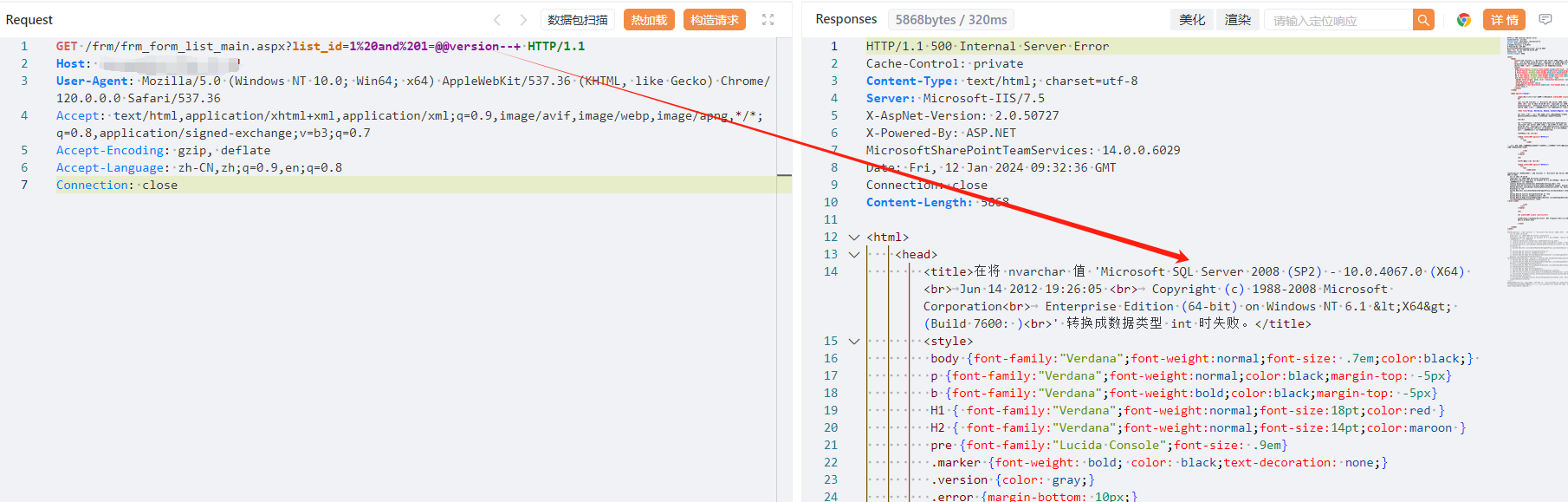The image size is (1568, 502).
Task: Click the User-Agent header in Request
Action: coord(413,89)
